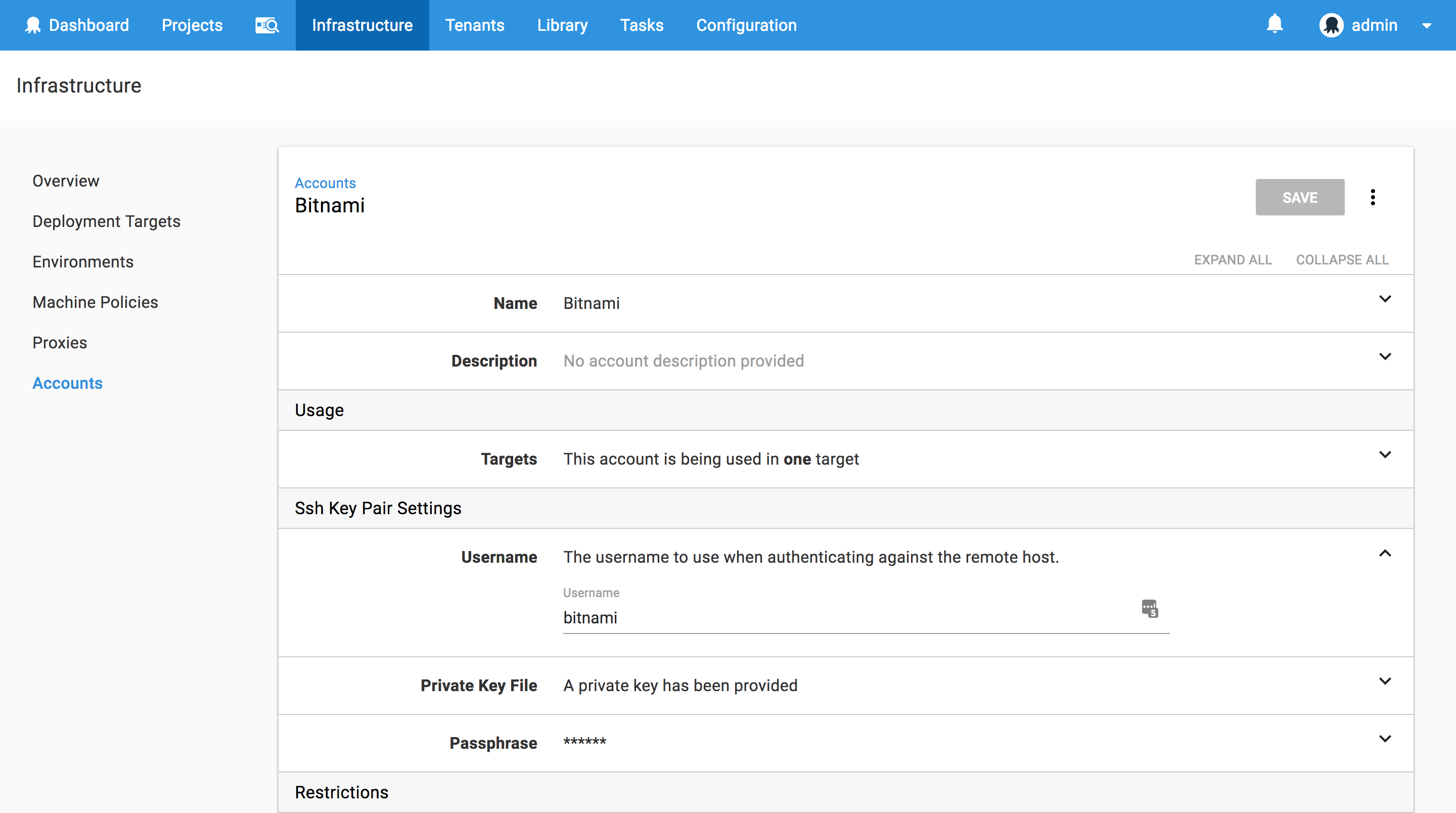Expand the Name section chevron

(1384, 299)
